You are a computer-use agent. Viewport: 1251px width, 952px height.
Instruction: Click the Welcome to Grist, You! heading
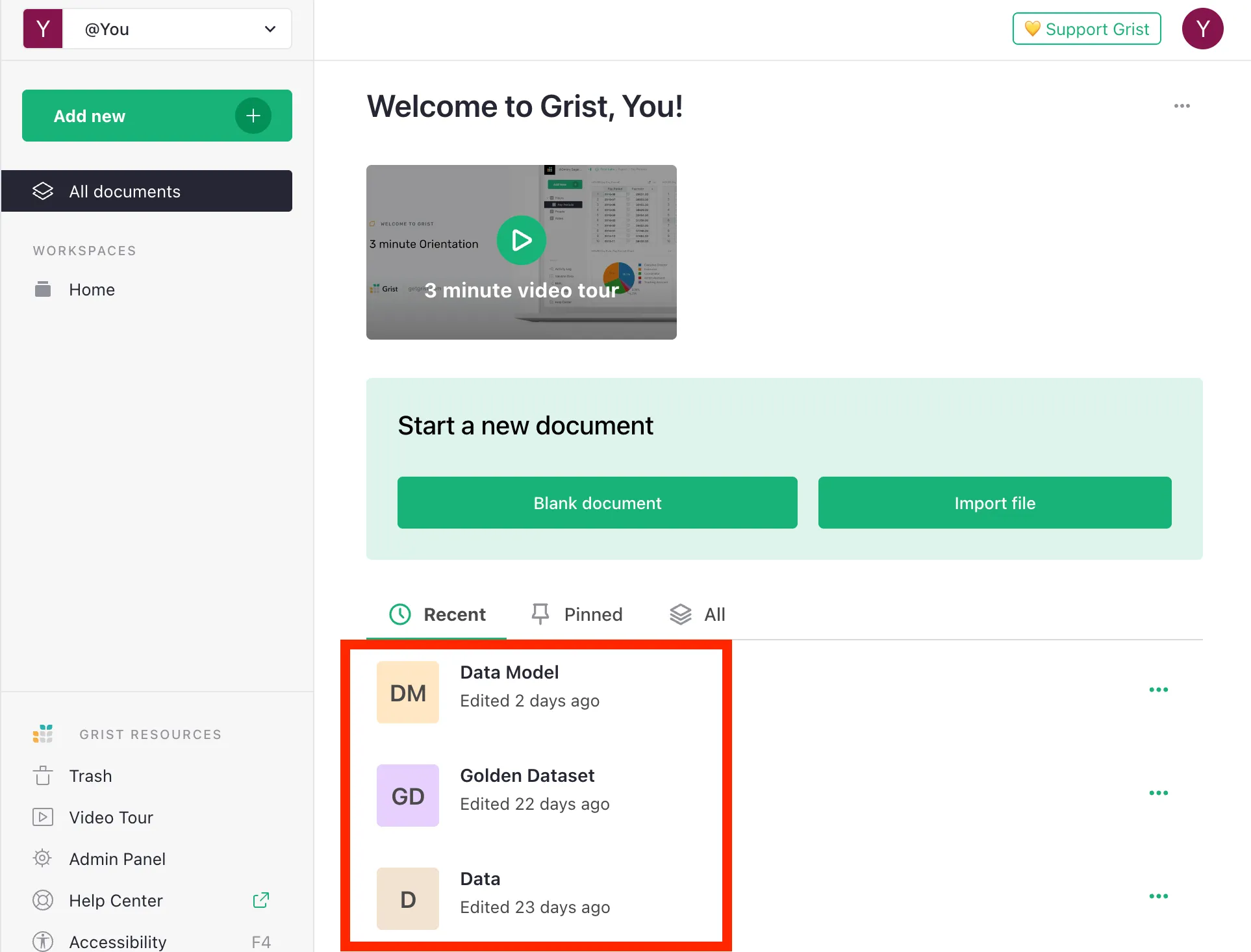click(x=525, y=106)
